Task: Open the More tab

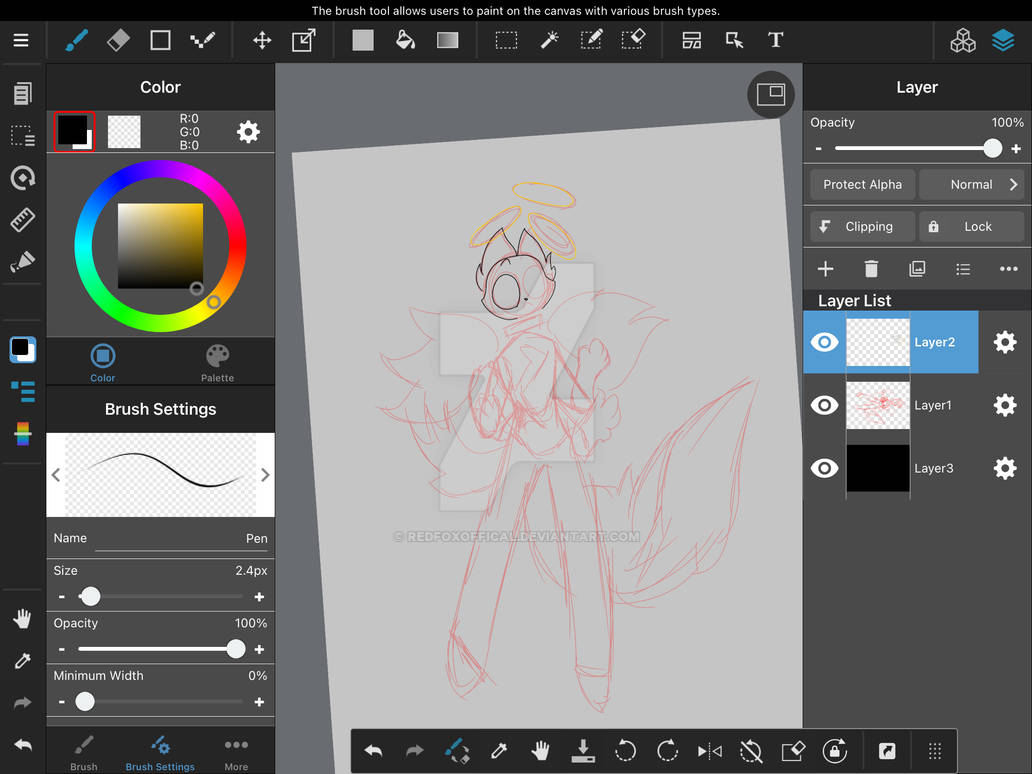Action: pos(236,753)
